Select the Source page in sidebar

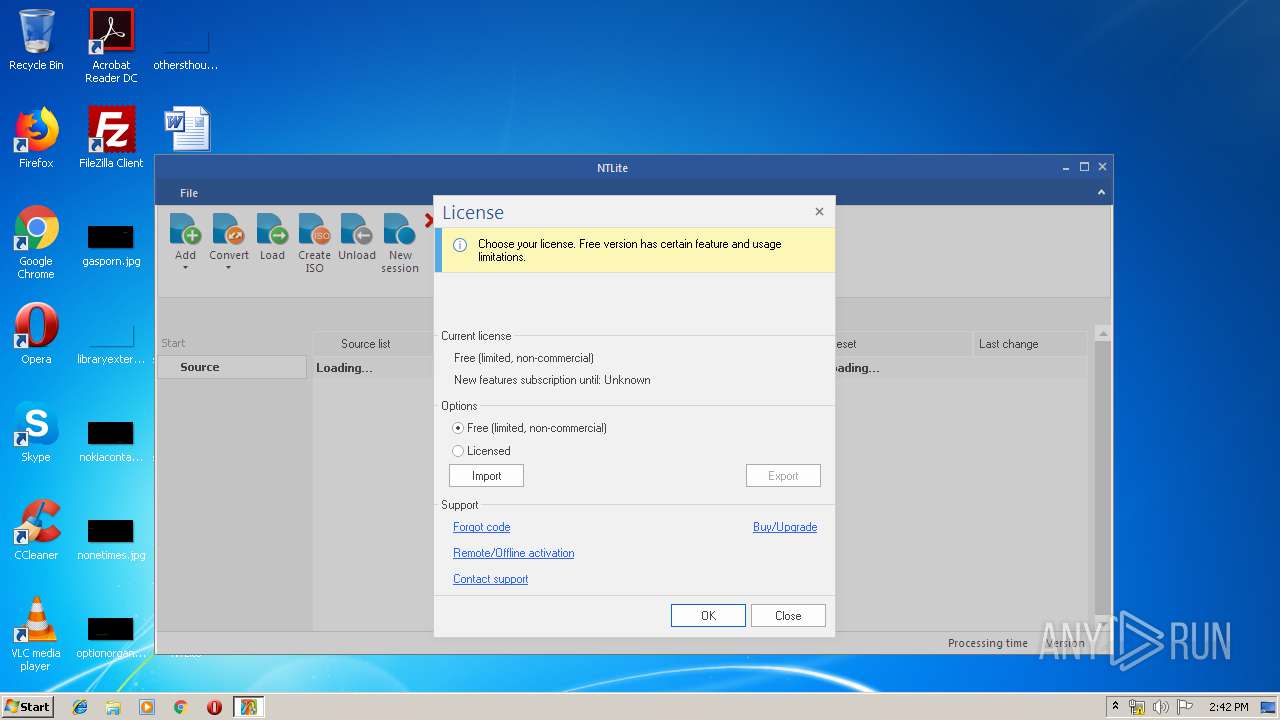click(x=232, y=367)
